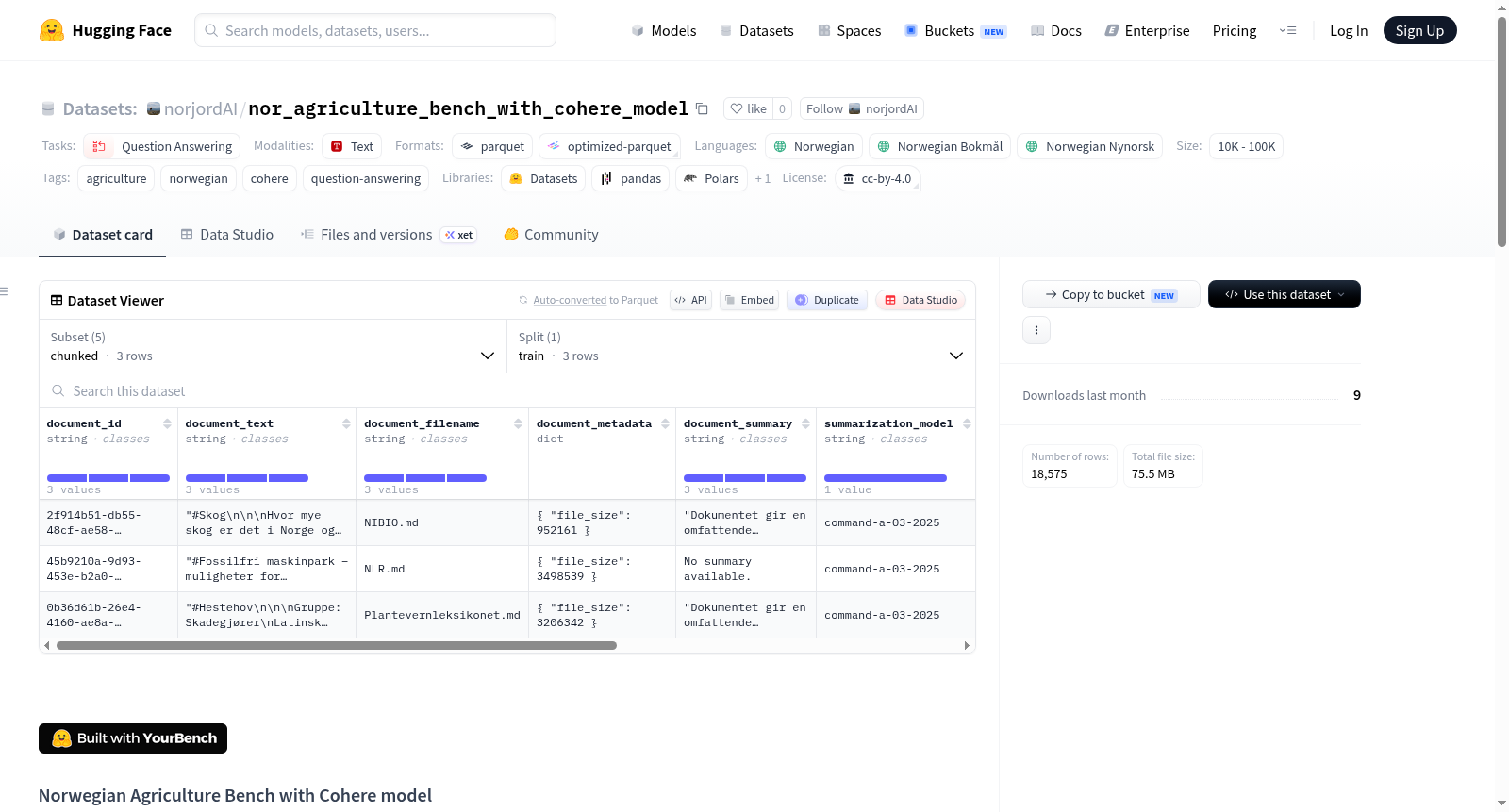The image size is (1509, 812).
Task: Select the Dataset card tab
Action: [x=103, y=235]
